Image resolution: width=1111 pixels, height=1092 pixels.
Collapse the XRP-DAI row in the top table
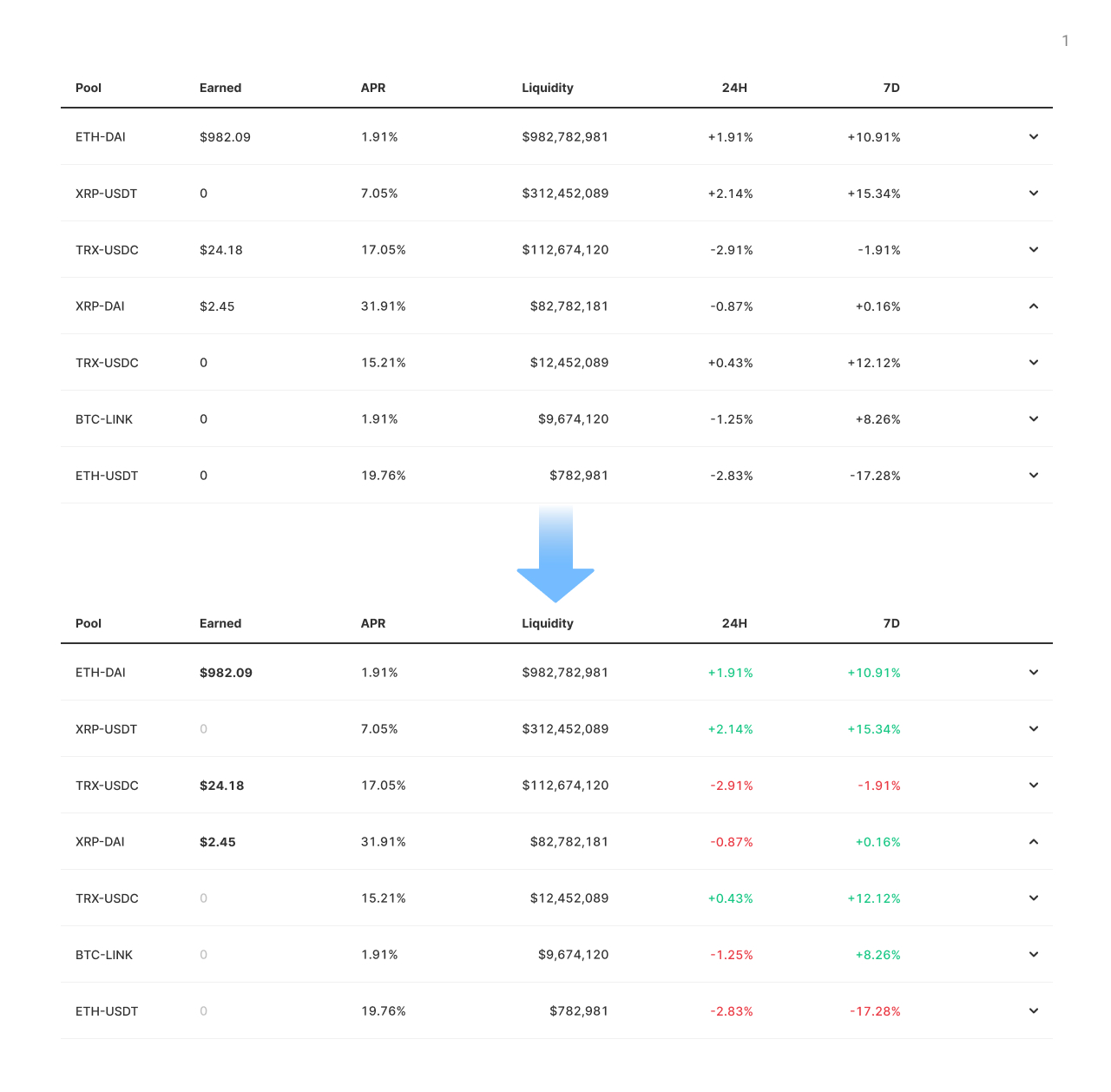click(x=1033, y=306)
